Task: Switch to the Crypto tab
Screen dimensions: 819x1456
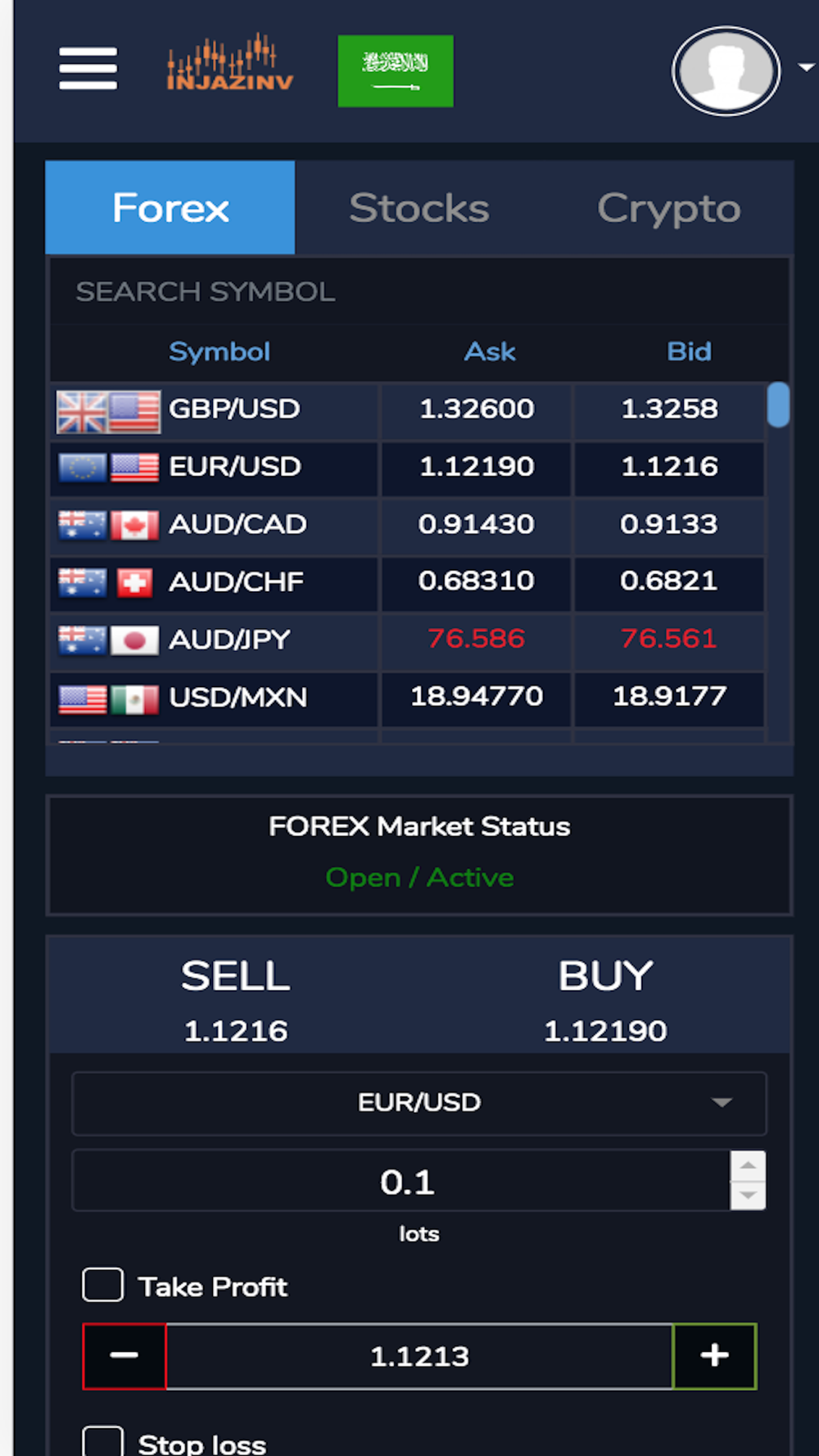Action: click(x=669, y=208)
